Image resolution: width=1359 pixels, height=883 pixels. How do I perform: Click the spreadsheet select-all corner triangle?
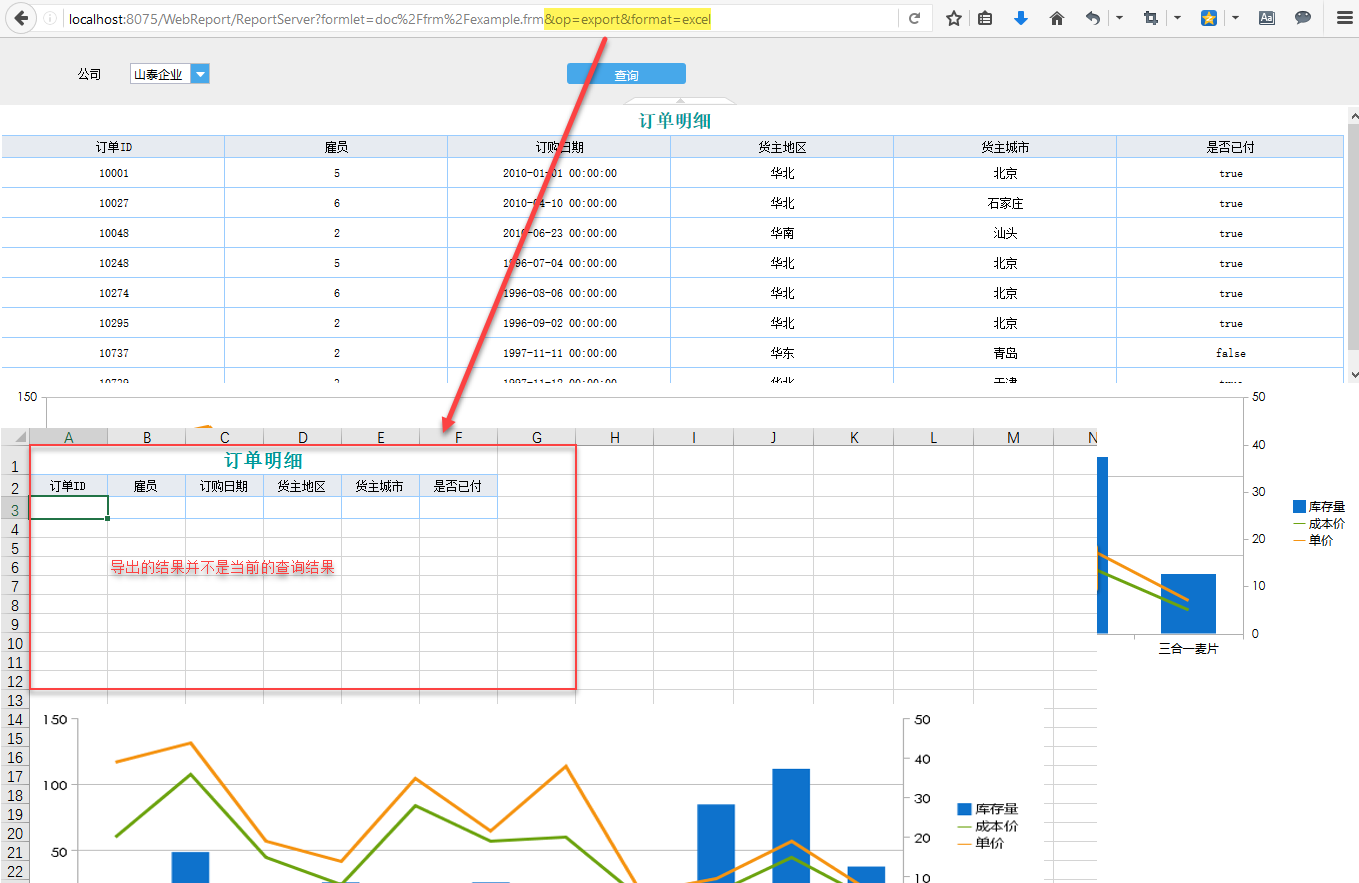point(15,437)
